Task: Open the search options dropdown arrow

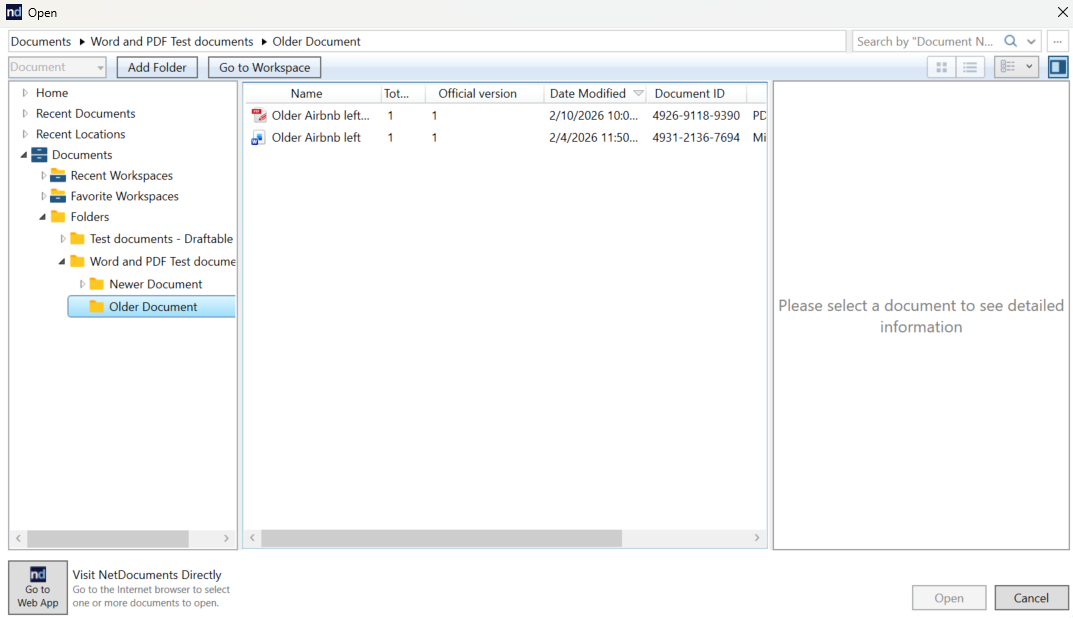Action: [1031, 42]
